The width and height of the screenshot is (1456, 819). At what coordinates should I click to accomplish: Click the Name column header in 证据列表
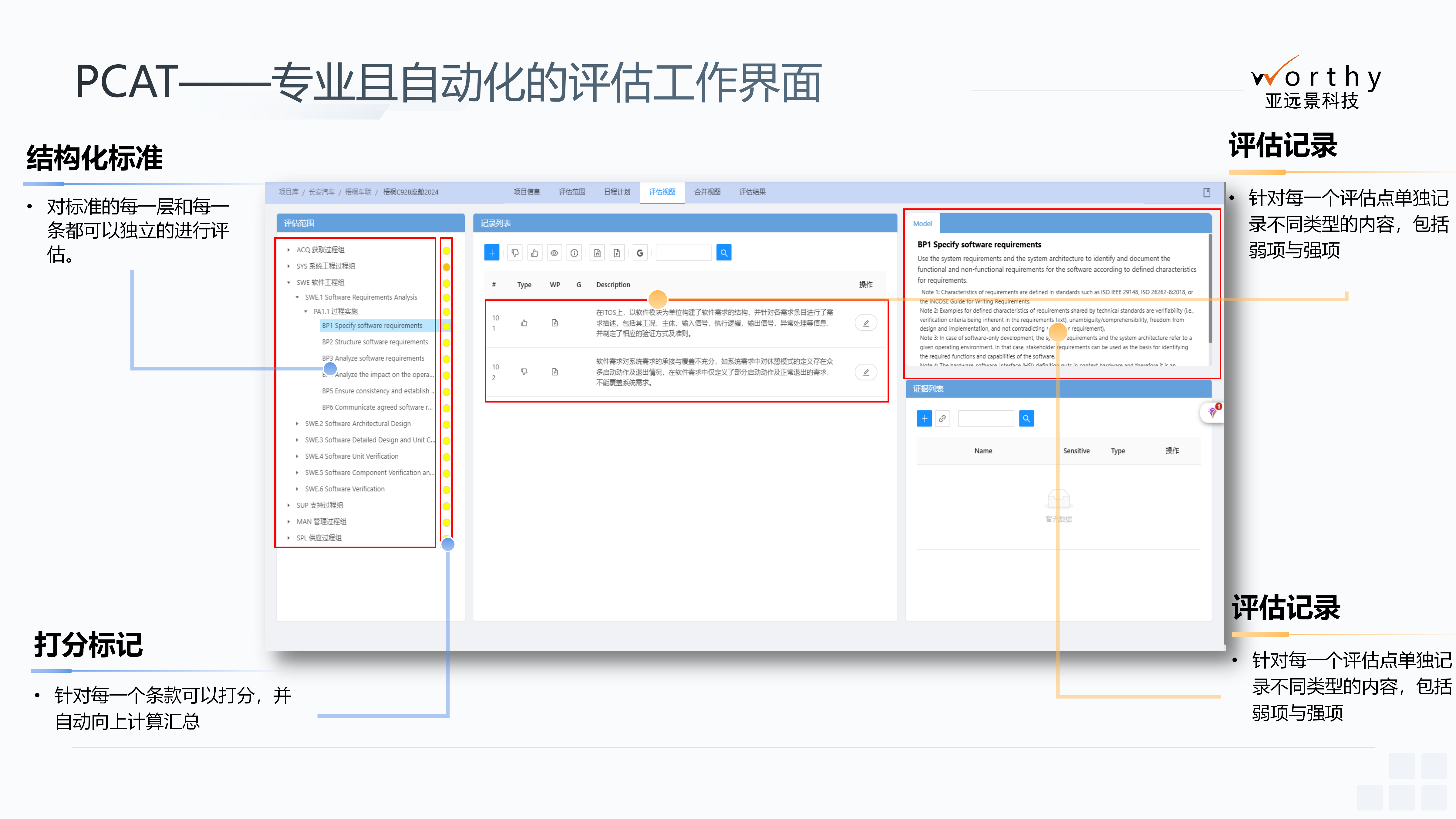pyautogui.click(x=983, y=451)
